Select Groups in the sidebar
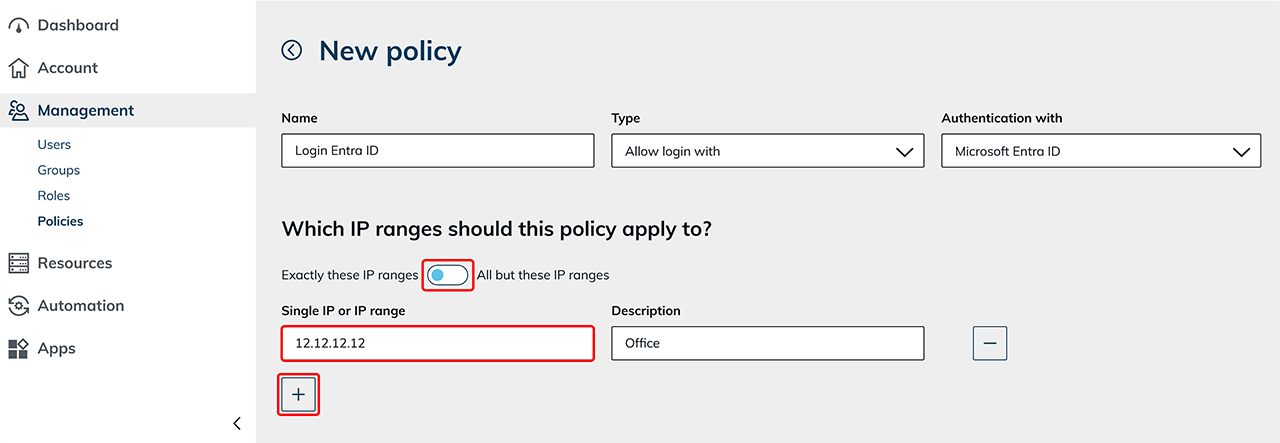This screenshot has width=1280, height=443. click(x=59, y=170)
